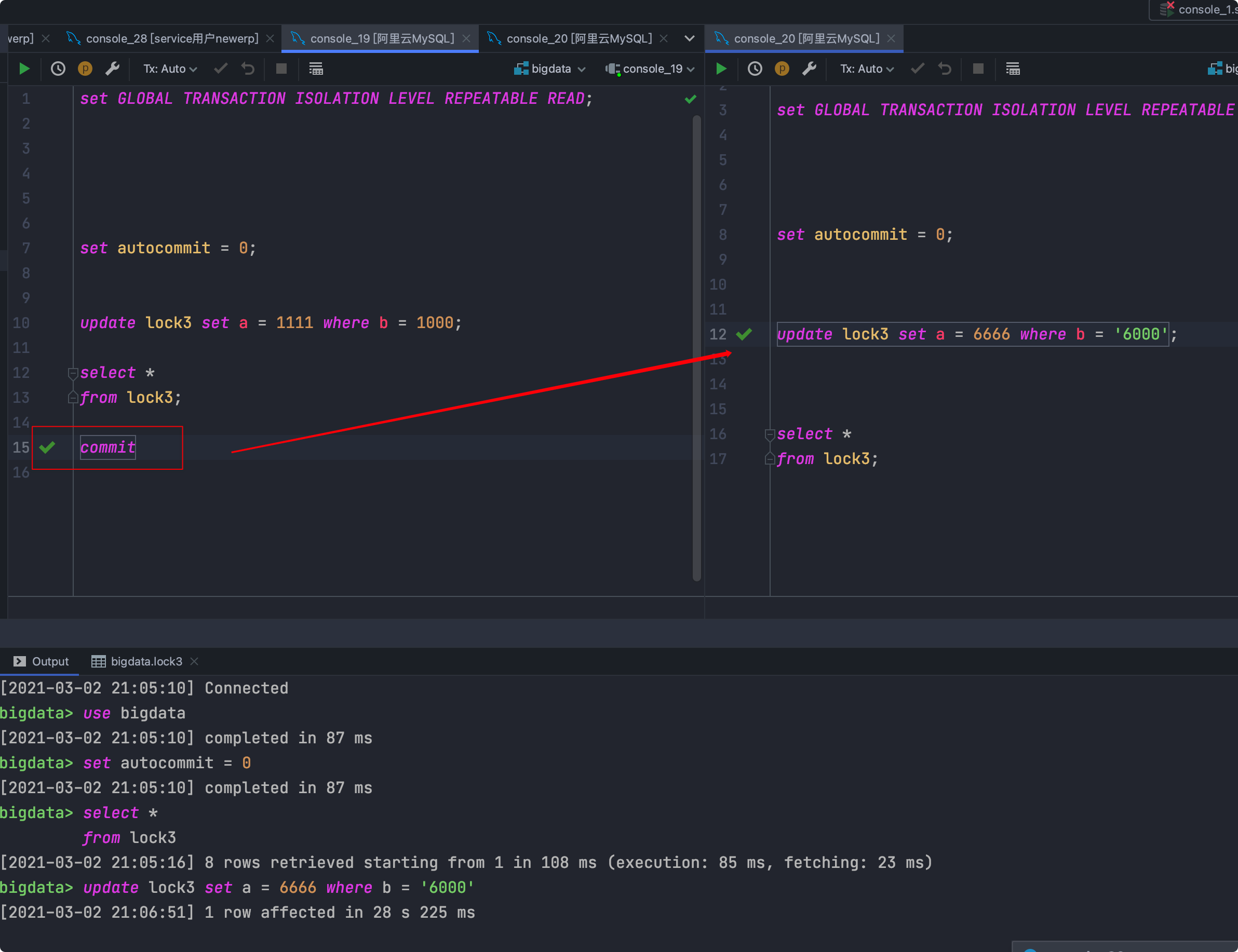Open Tx: Auto dropdown in left toolbar
This screenshot has width=1238, height=952.
pyautogui.click(x=169, y=69)
